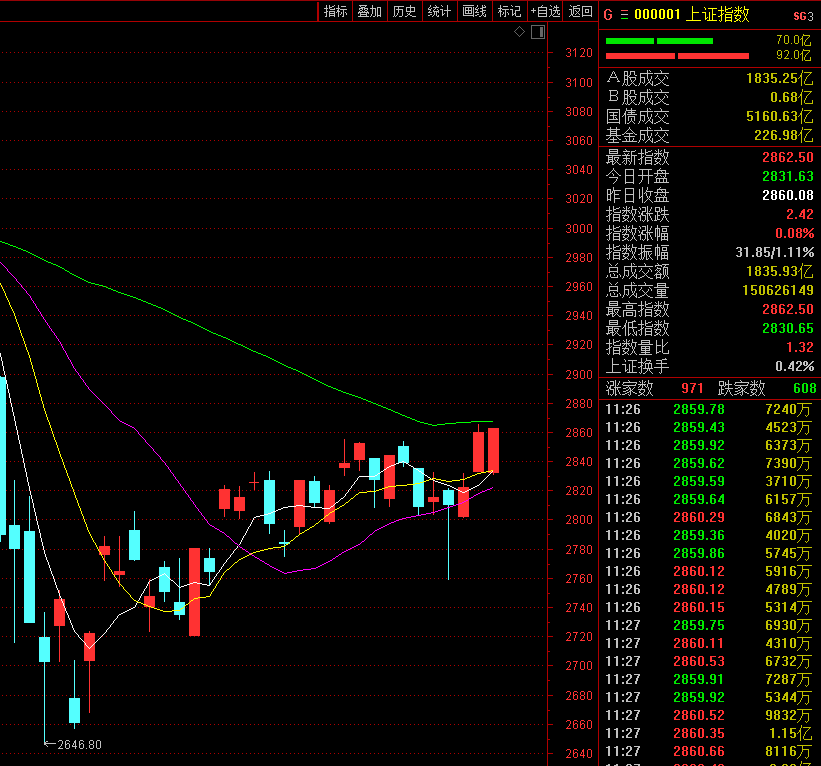Open the 历史 history menu
The image size is (821, 766).
[x=405, y=12]
